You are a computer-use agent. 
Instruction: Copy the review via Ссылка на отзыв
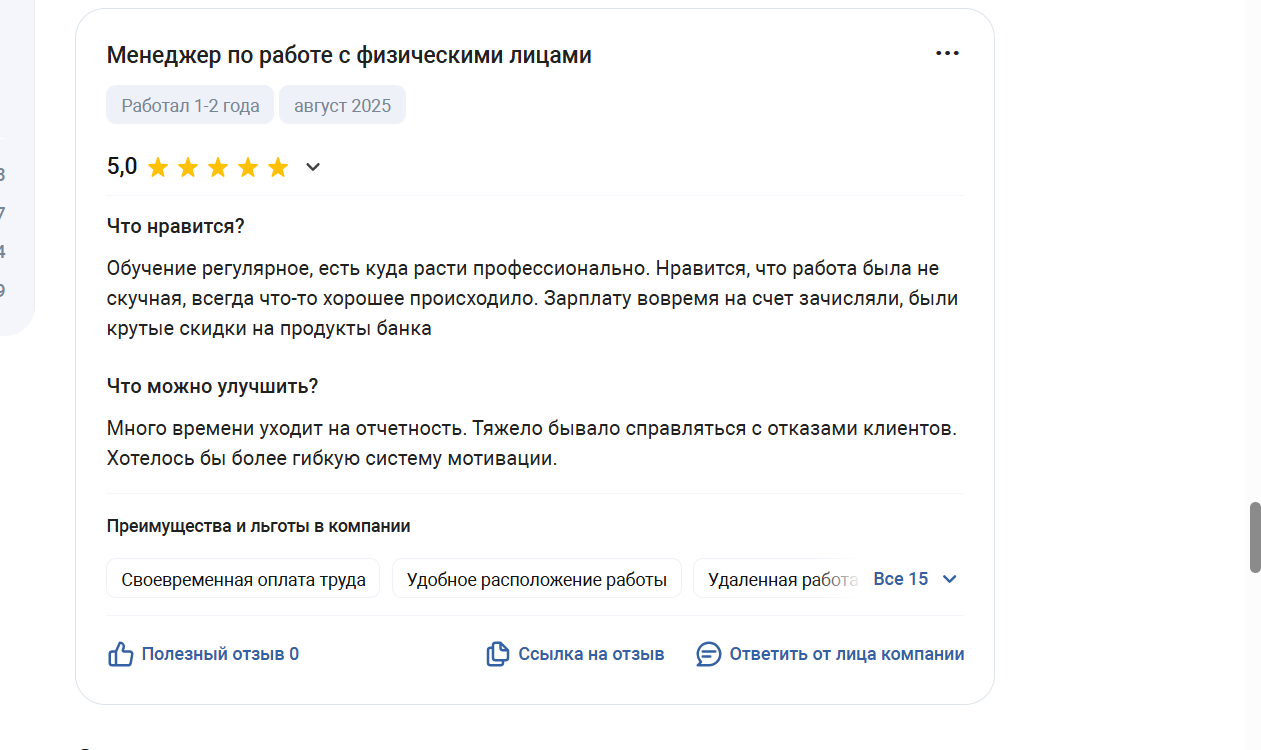591,654
